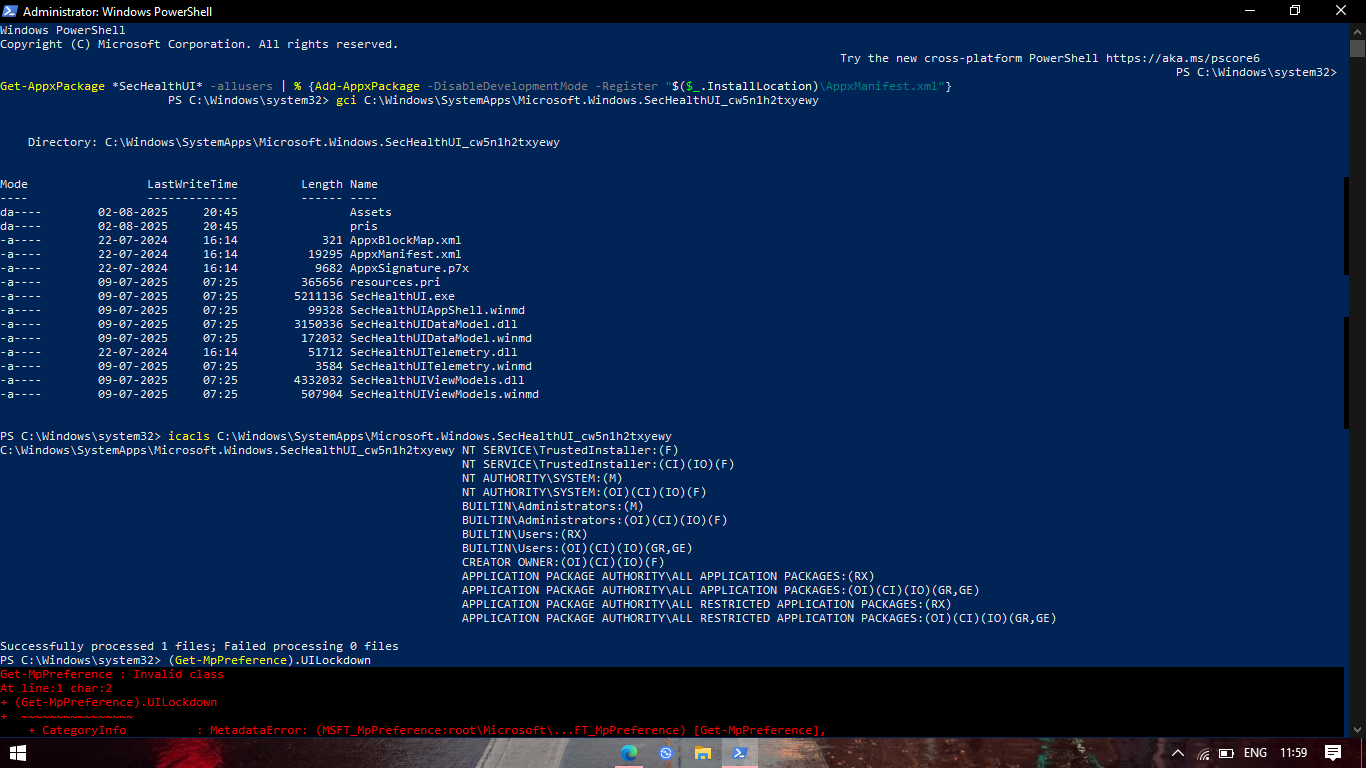Click 'SecHealthUITelemetry.winmd' file name
This screenshot has width=1366, height=768.
click(441, 366)
